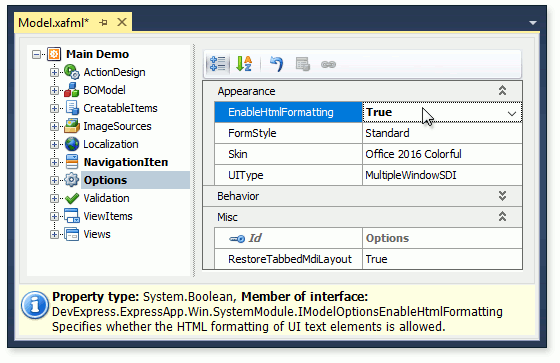Click the chain link toolbar icon
560x363 pixels.
coord(328,64)
